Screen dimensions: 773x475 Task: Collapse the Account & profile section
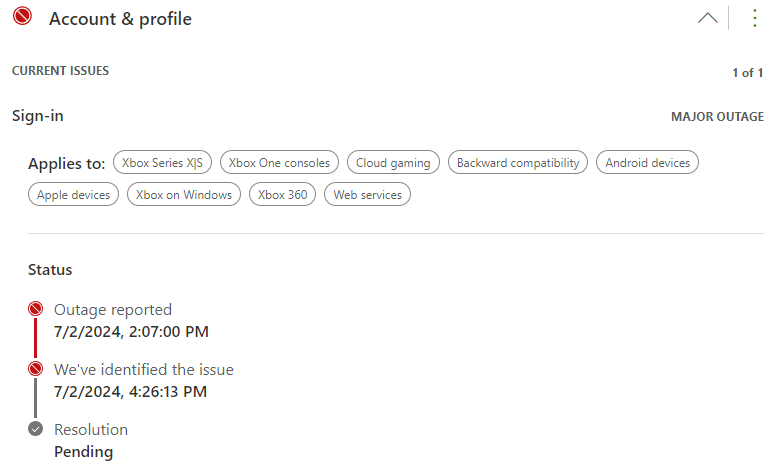click(707, 18)
